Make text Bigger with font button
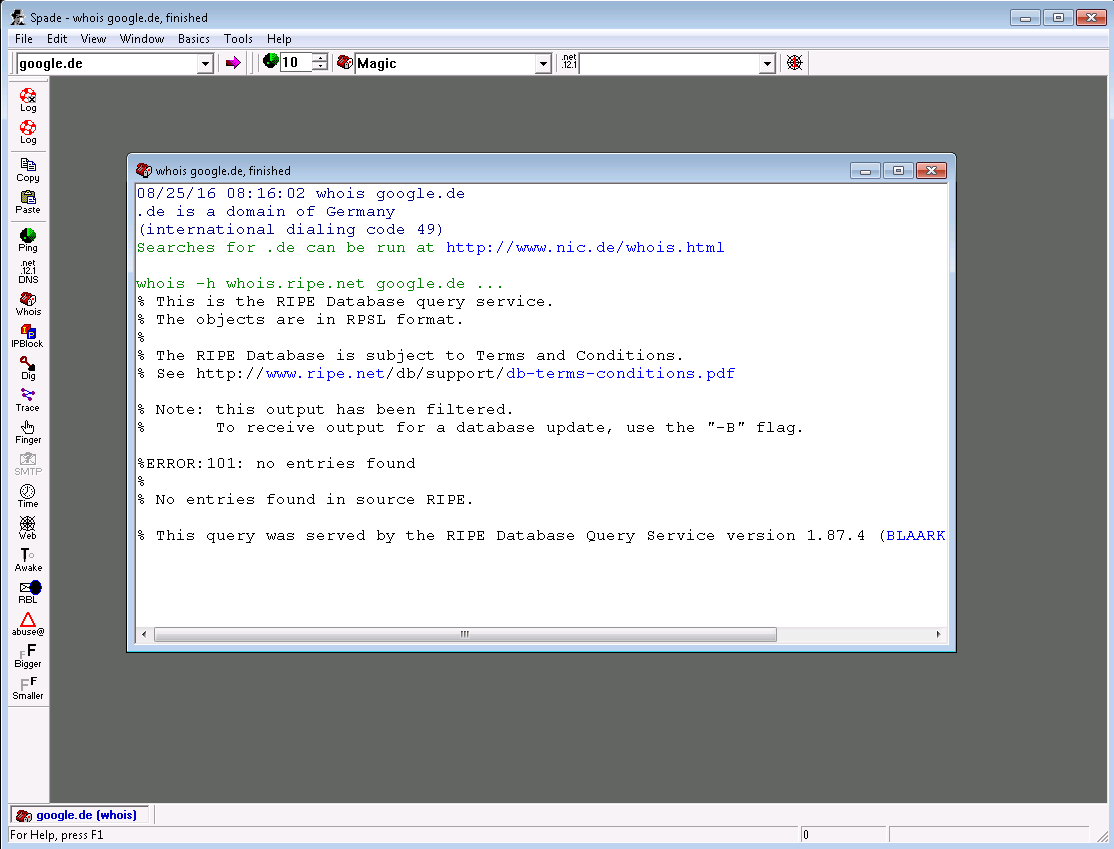 28,656
